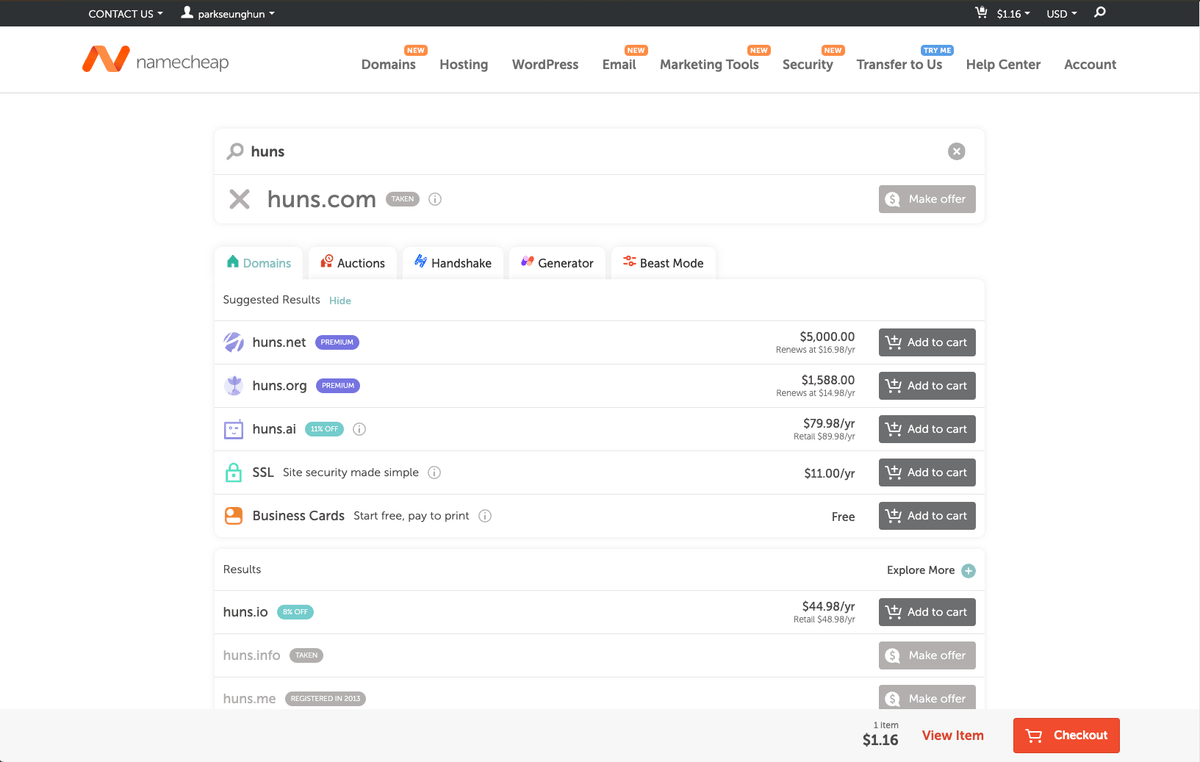The image size is (1200, 762).
Task: Click the $5,000.00 price for huns.net
Action: [x=827, y=337]
